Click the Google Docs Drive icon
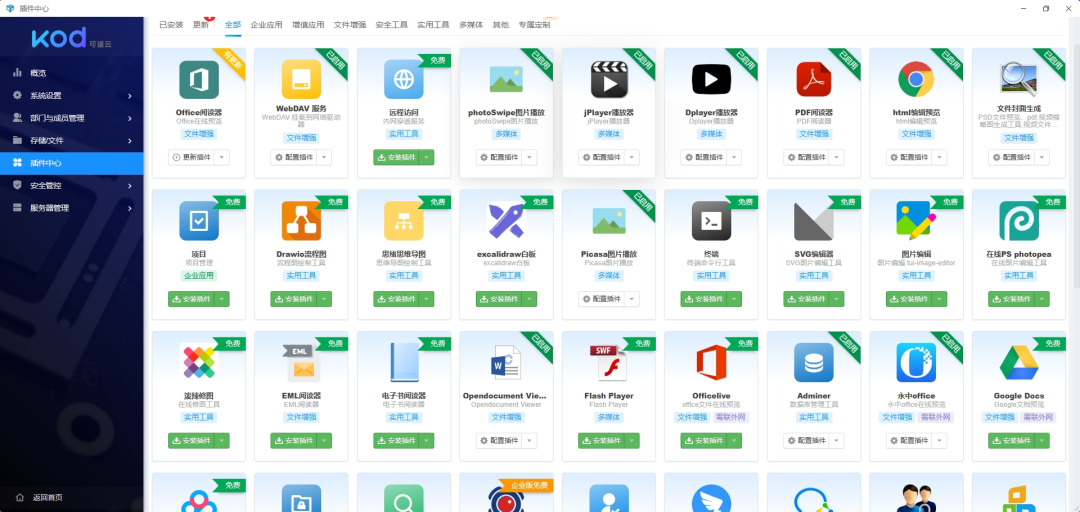The height and width of the screenshot is (512, 1080). [1019, 362]
